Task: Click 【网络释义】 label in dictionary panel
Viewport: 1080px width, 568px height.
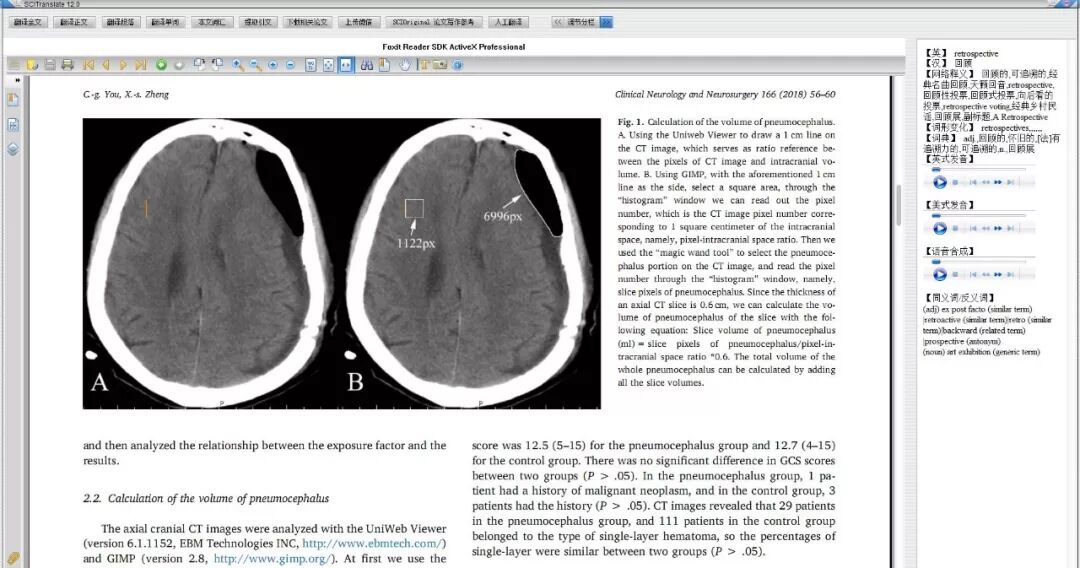Action: (949, 74)
